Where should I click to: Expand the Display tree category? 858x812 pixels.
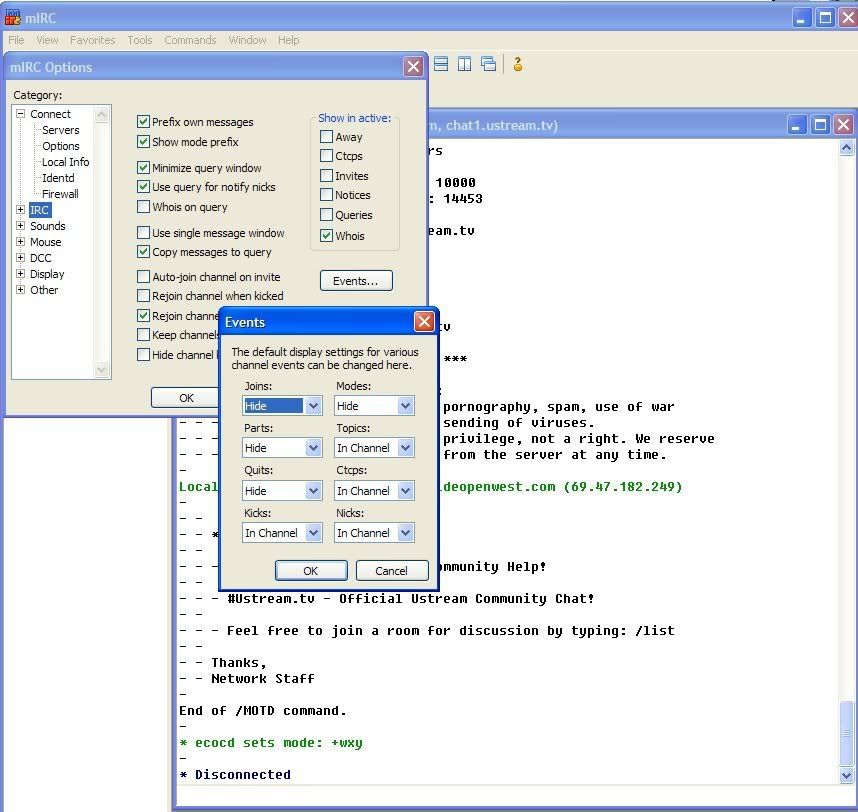20,274
